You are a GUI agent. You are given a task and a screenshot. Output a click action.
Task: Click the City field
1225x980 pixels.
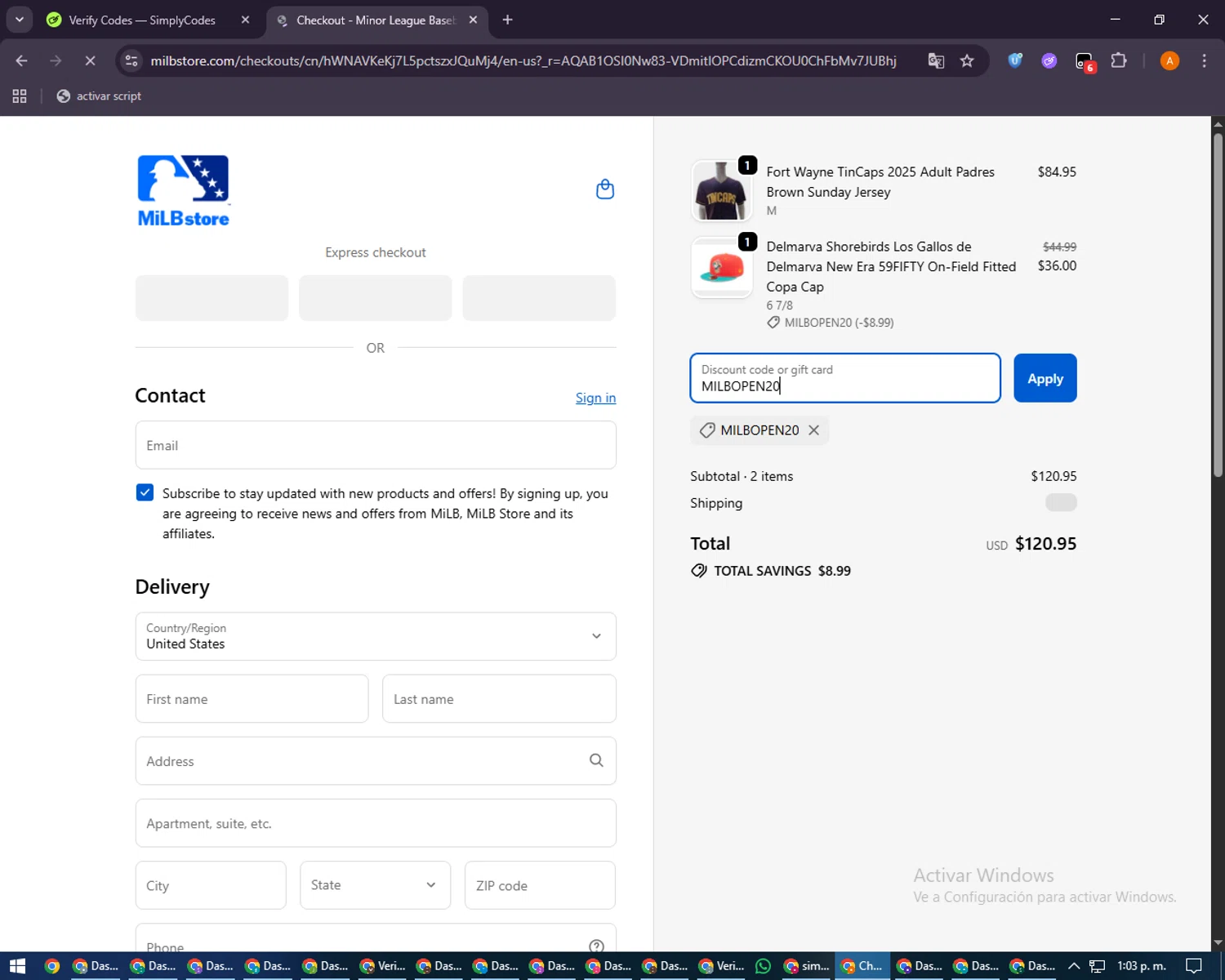[x=211, y=885]
